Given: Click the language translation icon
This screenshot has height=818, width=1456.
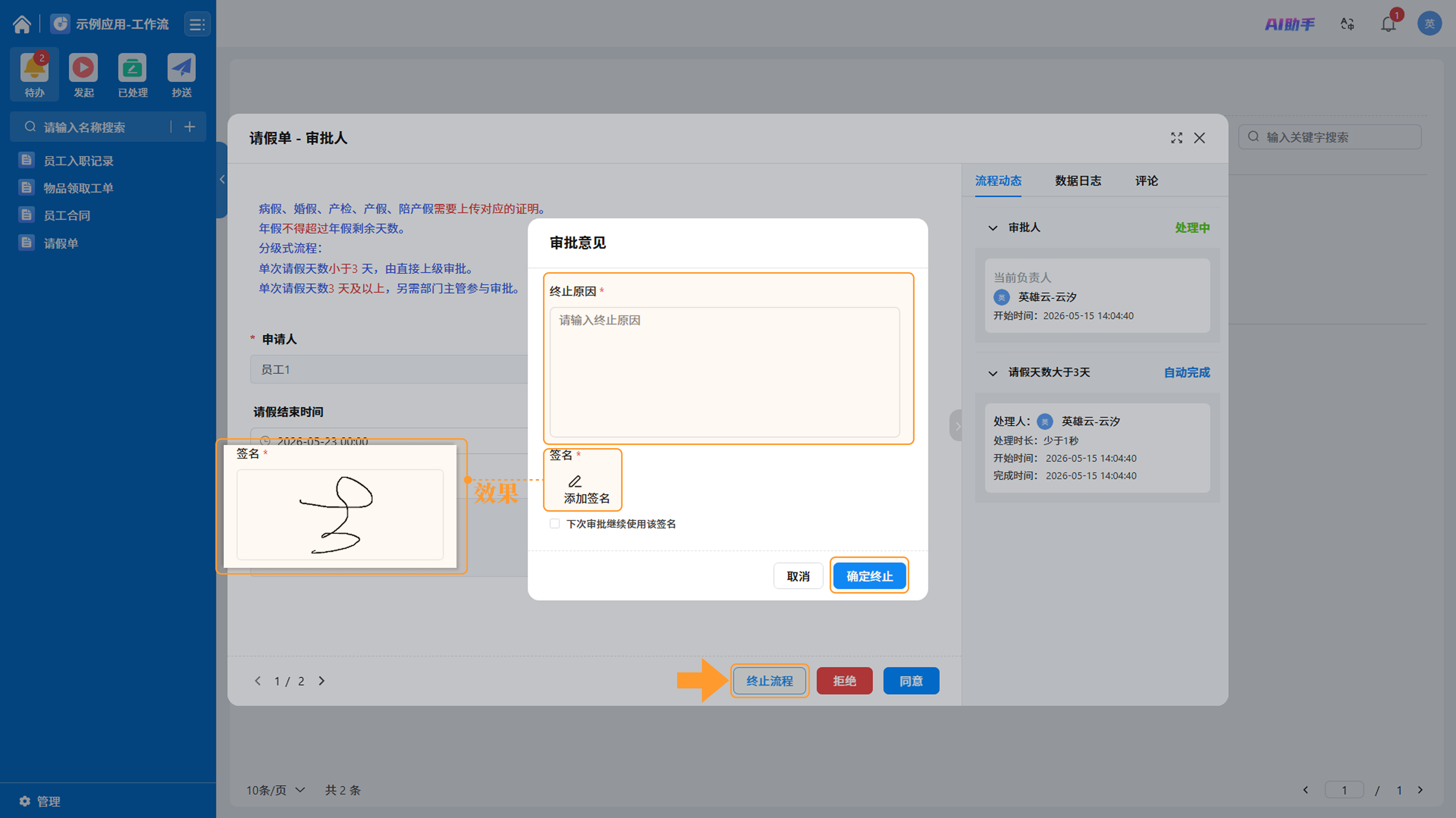Looking at the screenshot, I should point(1347,24).
